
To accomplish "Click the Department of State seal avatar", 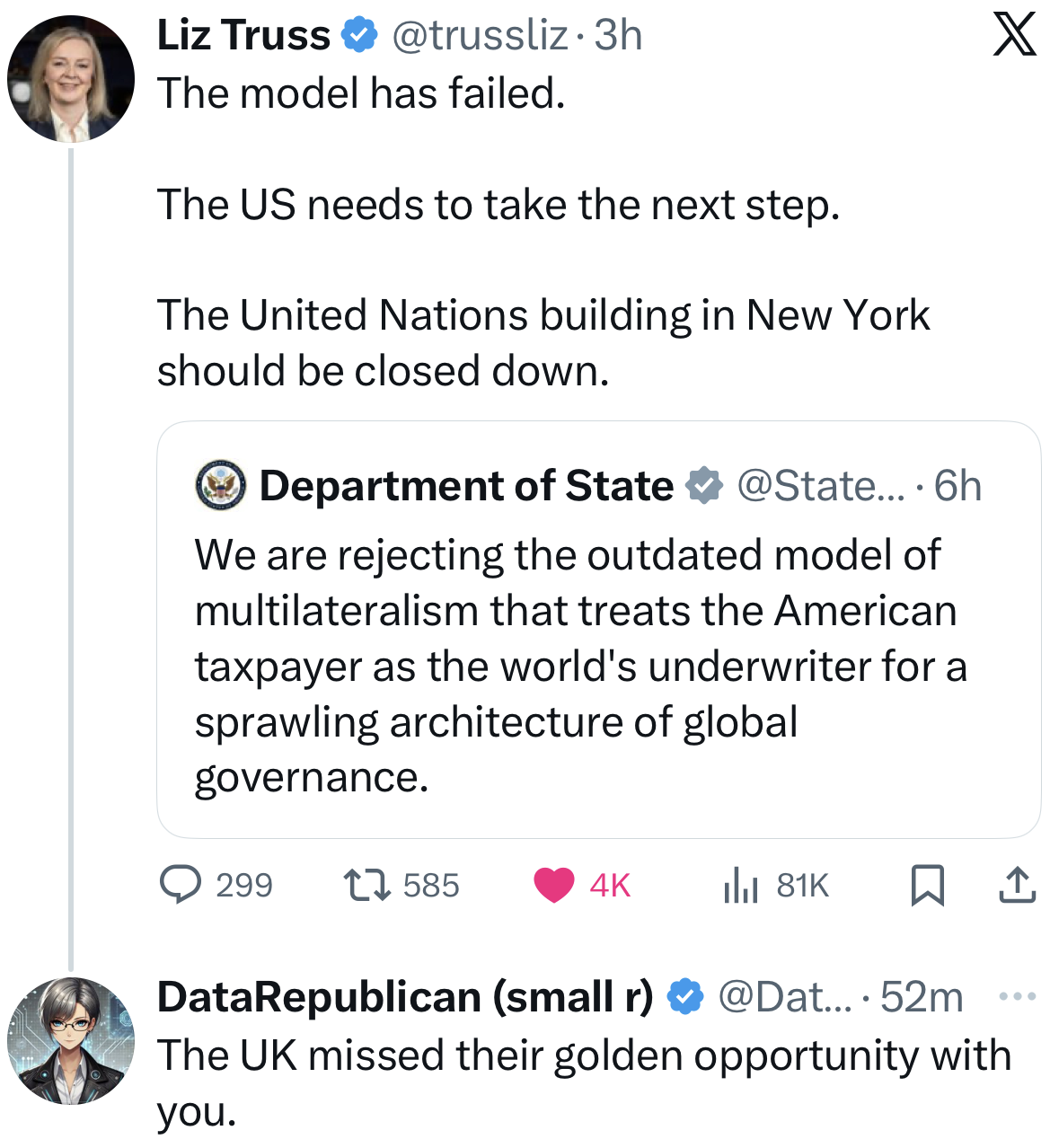I will 221,486.
